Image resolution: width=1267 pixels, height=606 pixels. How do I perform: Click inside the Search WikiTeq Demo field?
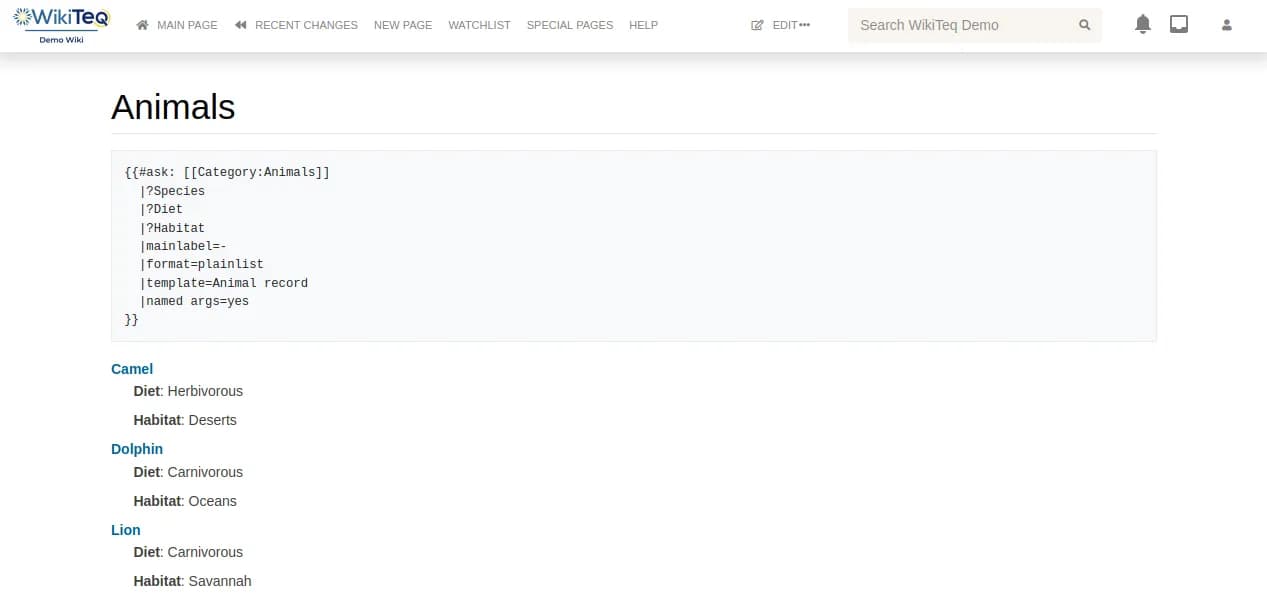click(x=960, y=25)
